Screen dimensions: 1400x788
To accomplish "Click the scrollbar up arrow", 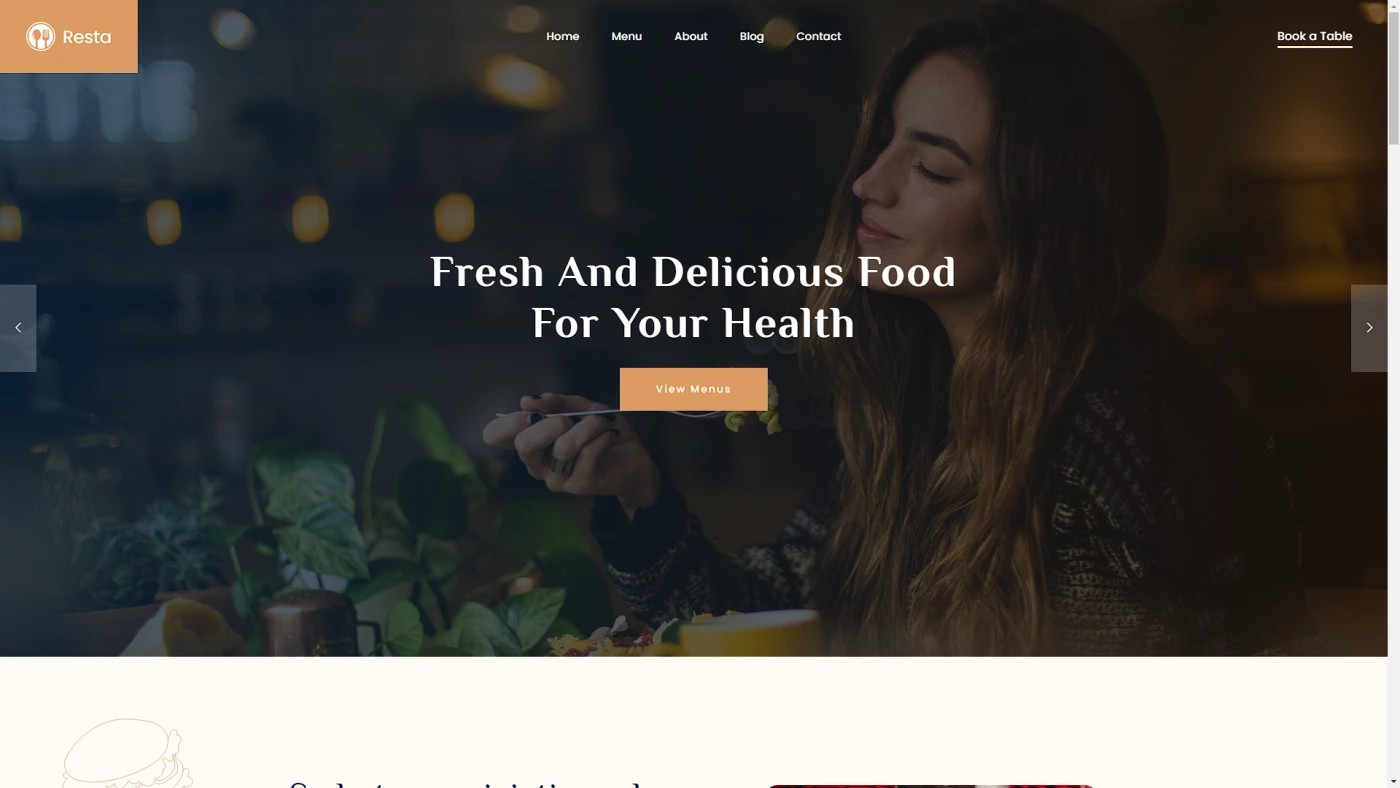I will (1394, 6).
